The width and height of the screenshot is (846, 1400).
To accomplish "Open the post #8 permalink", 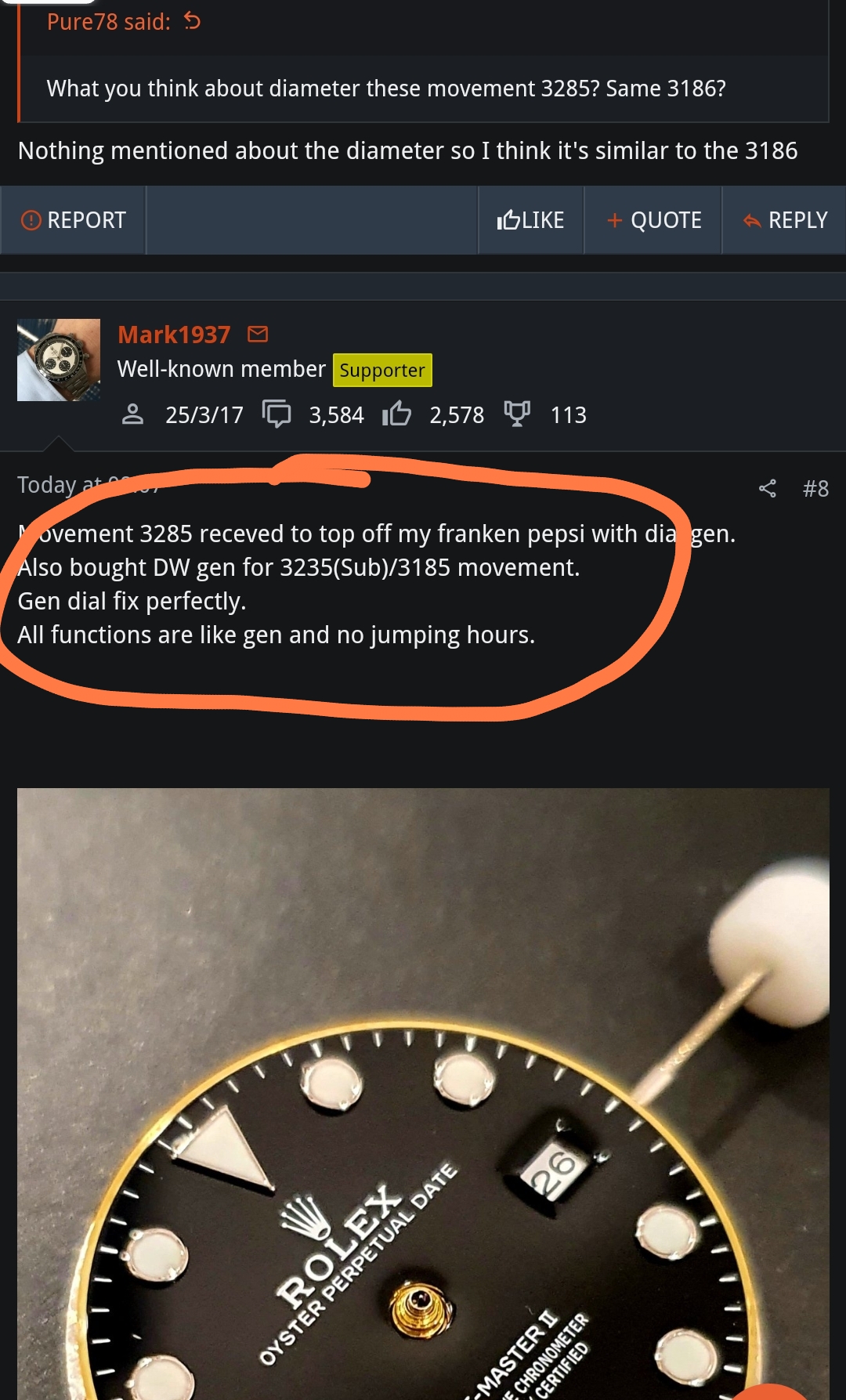I will point(815,488).
